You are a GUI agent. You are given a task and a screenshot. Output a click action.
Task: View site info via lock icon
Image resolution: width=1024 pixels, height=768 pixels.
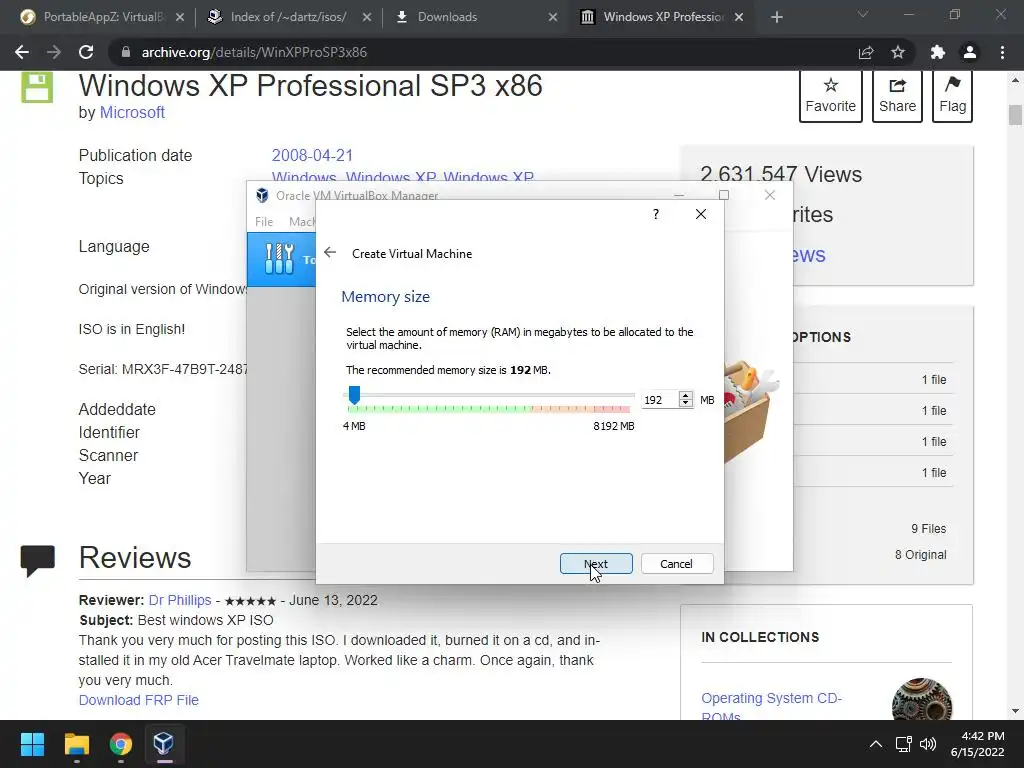tap(126, 52)
